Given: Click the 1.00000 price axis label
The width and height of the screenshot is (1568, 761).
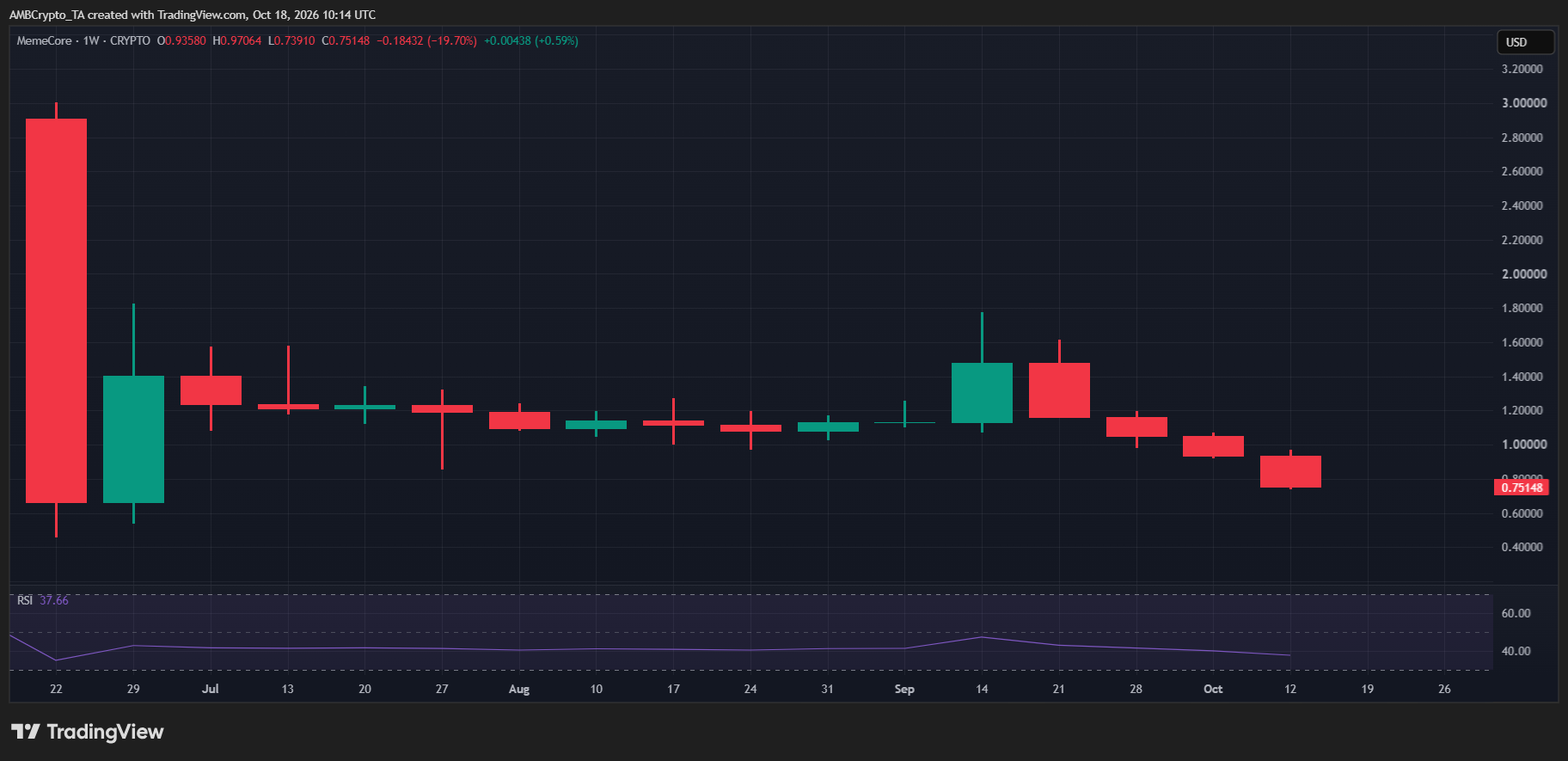Looking at the screenshot, I should pos(1524,445).
